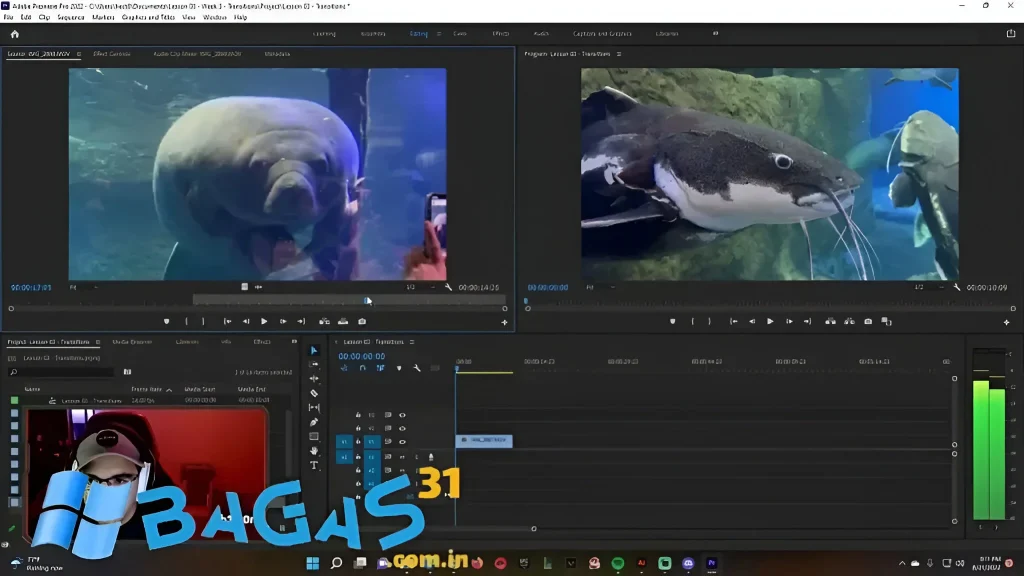This screenshot has width=1024, height=576.
Task: Click Source monitor Export Frame camera
Action: [362, 321]
